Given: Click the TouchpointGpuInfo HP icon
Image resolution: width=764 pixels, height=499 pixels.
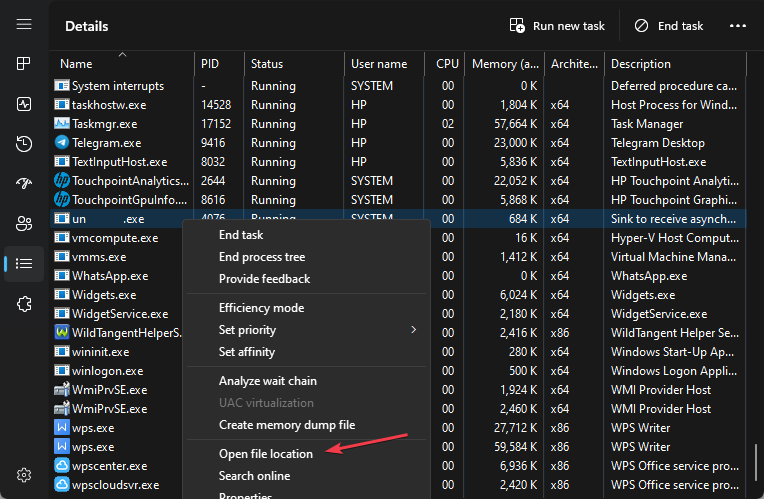Looking at the screenshot, I should (61, 199).
